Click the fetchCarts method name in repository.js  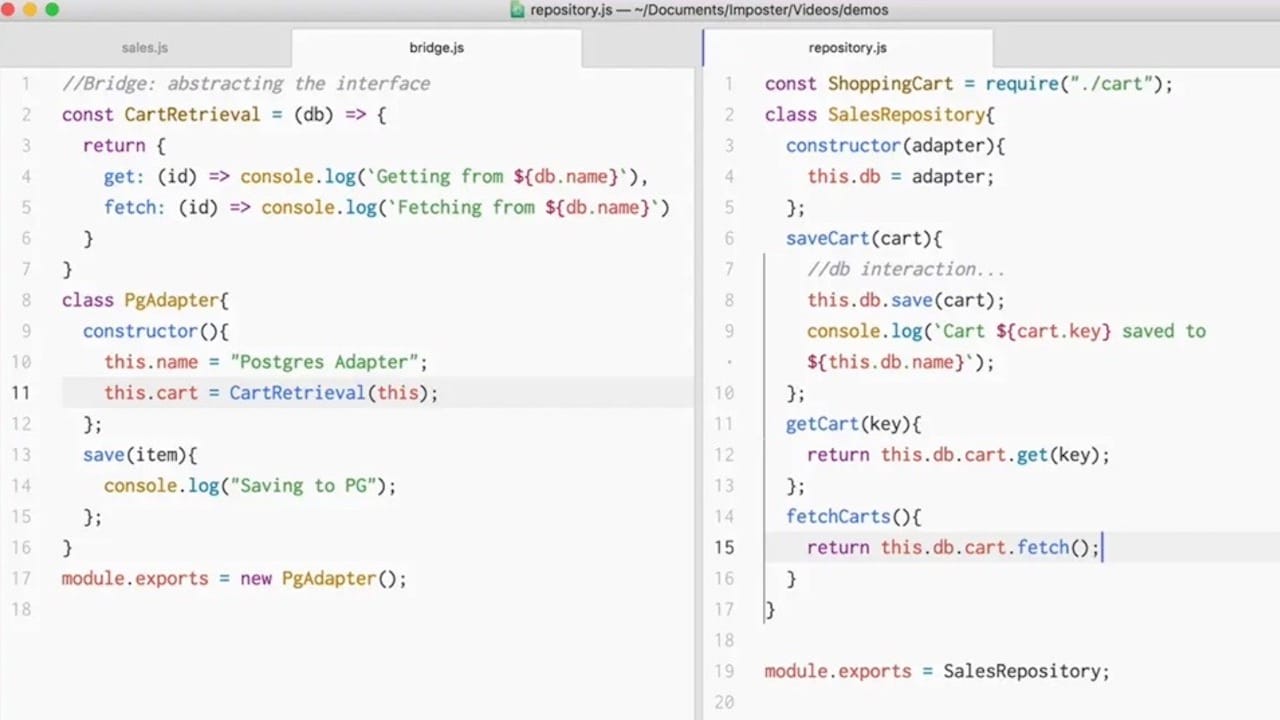tap(838, 516)
